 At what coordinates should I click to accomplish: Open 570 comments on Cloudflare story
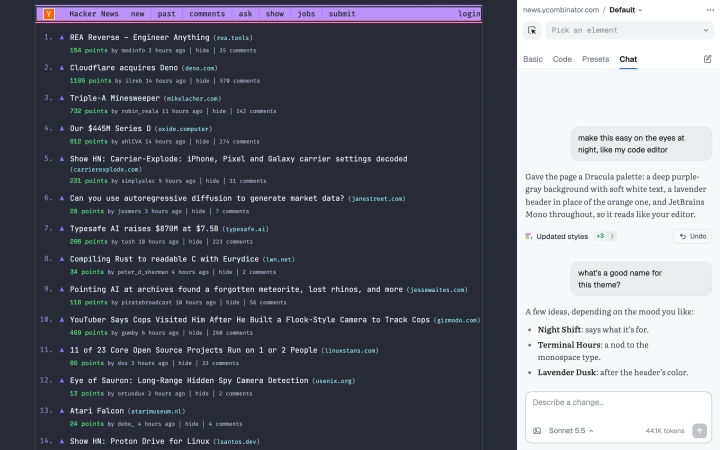pos(240,81)
